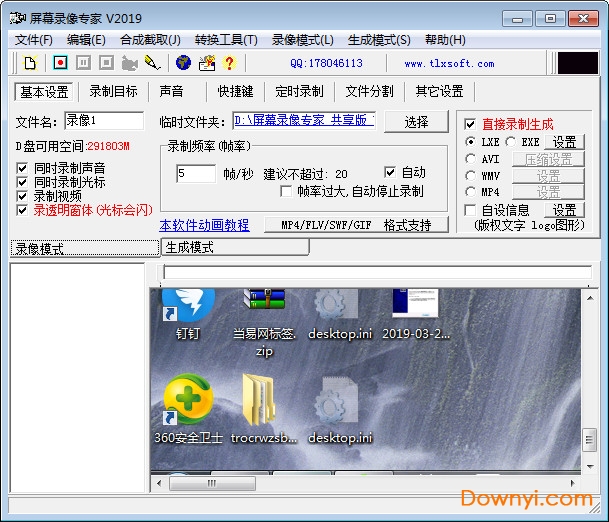Open the 本软件动画教程 link
Screen dimensions: 609x522
tap(204, 225)
